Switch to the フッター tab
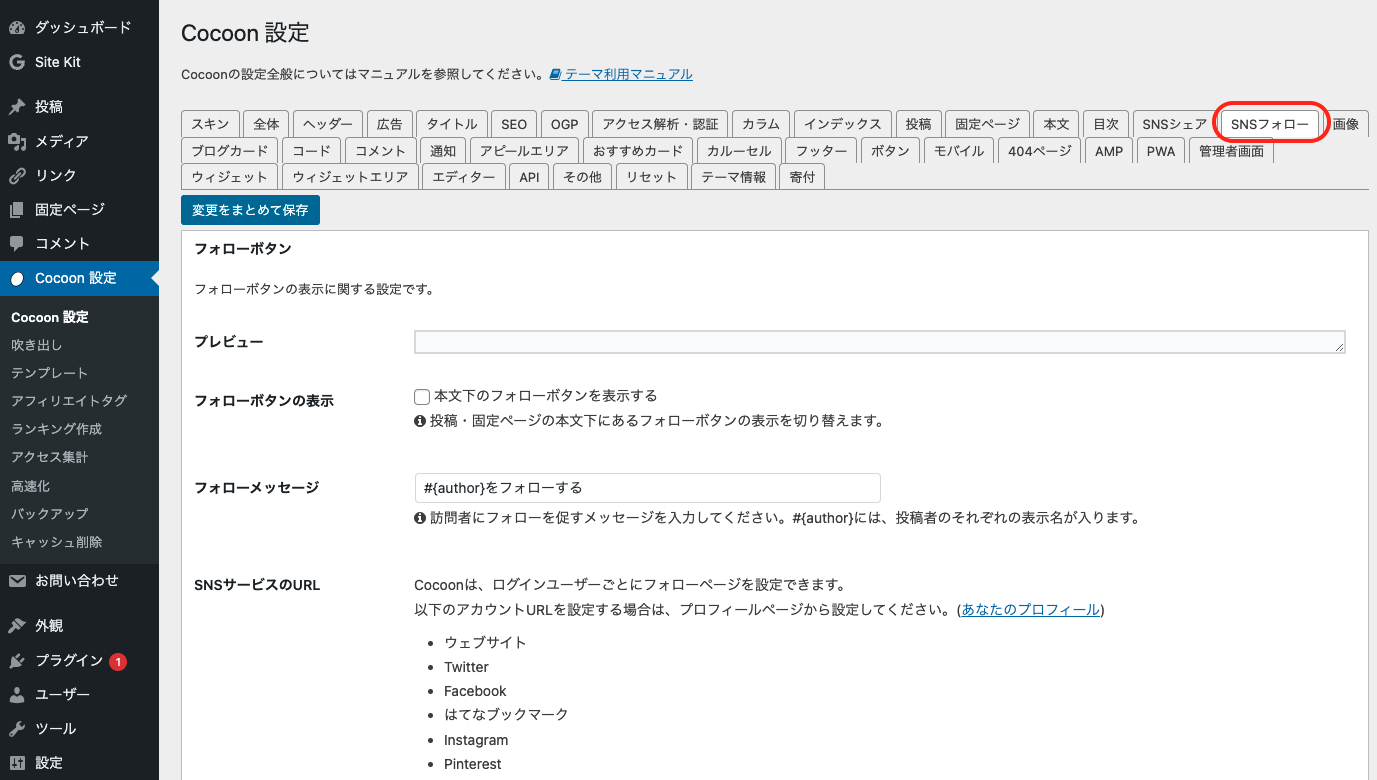This screenshot has height=780, width=1377. 821,151
